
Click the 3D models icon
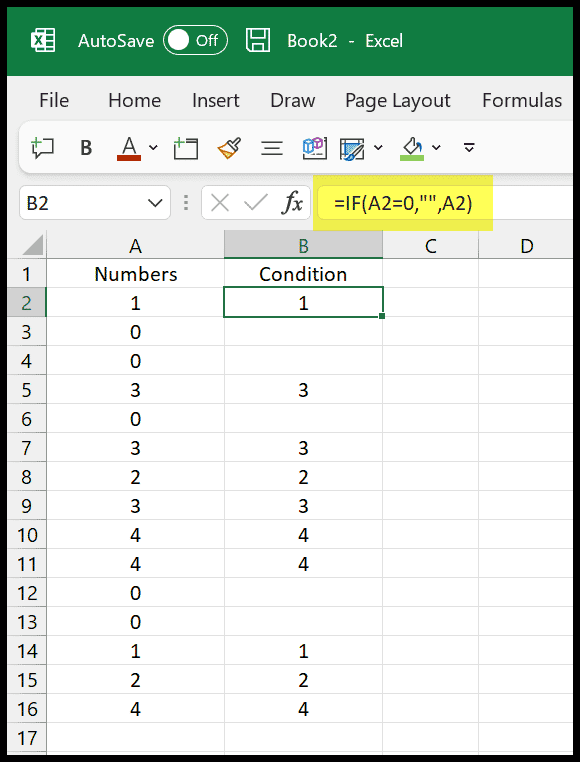(315, 148)
